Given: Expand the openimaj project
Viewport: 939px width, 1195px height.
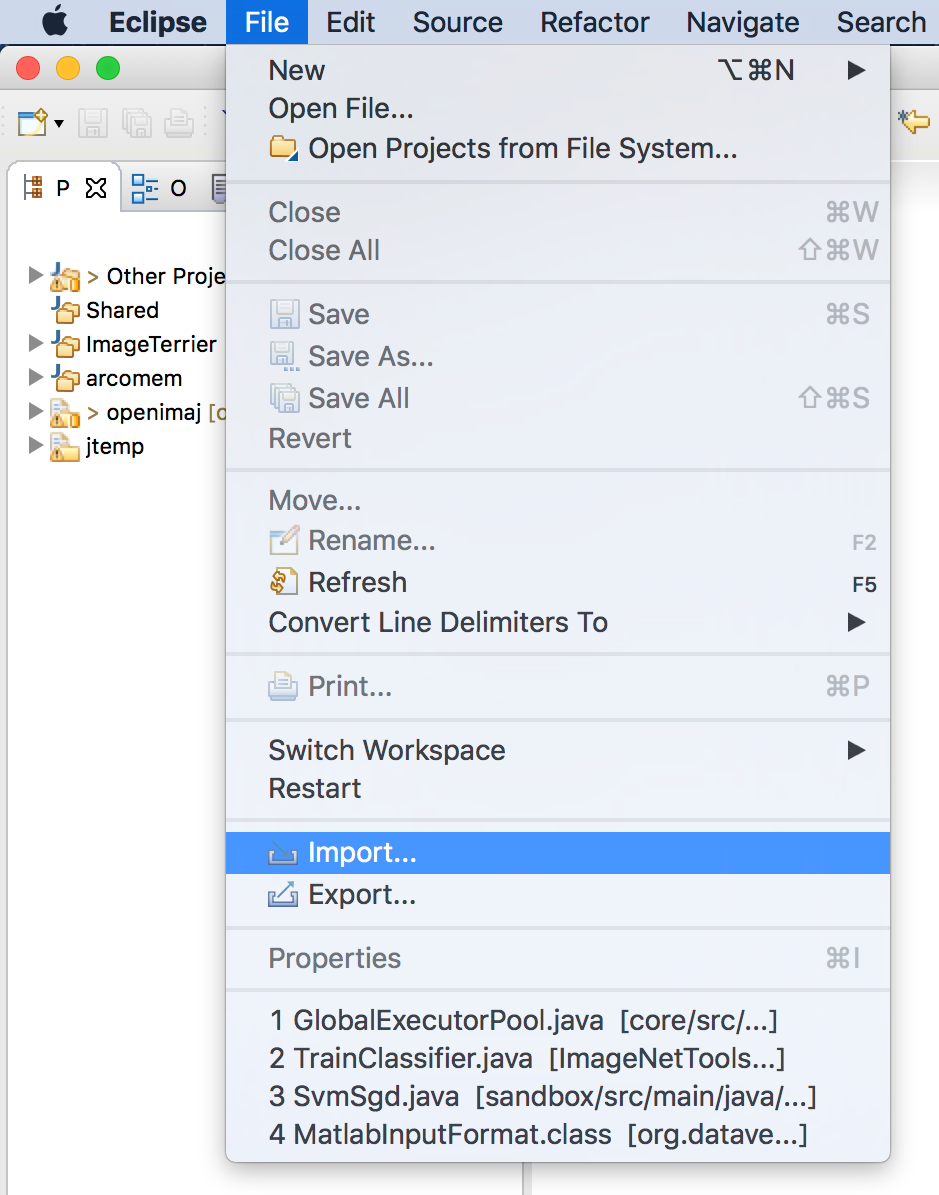Looking at the screenshot, I should [x=36, y=412].
